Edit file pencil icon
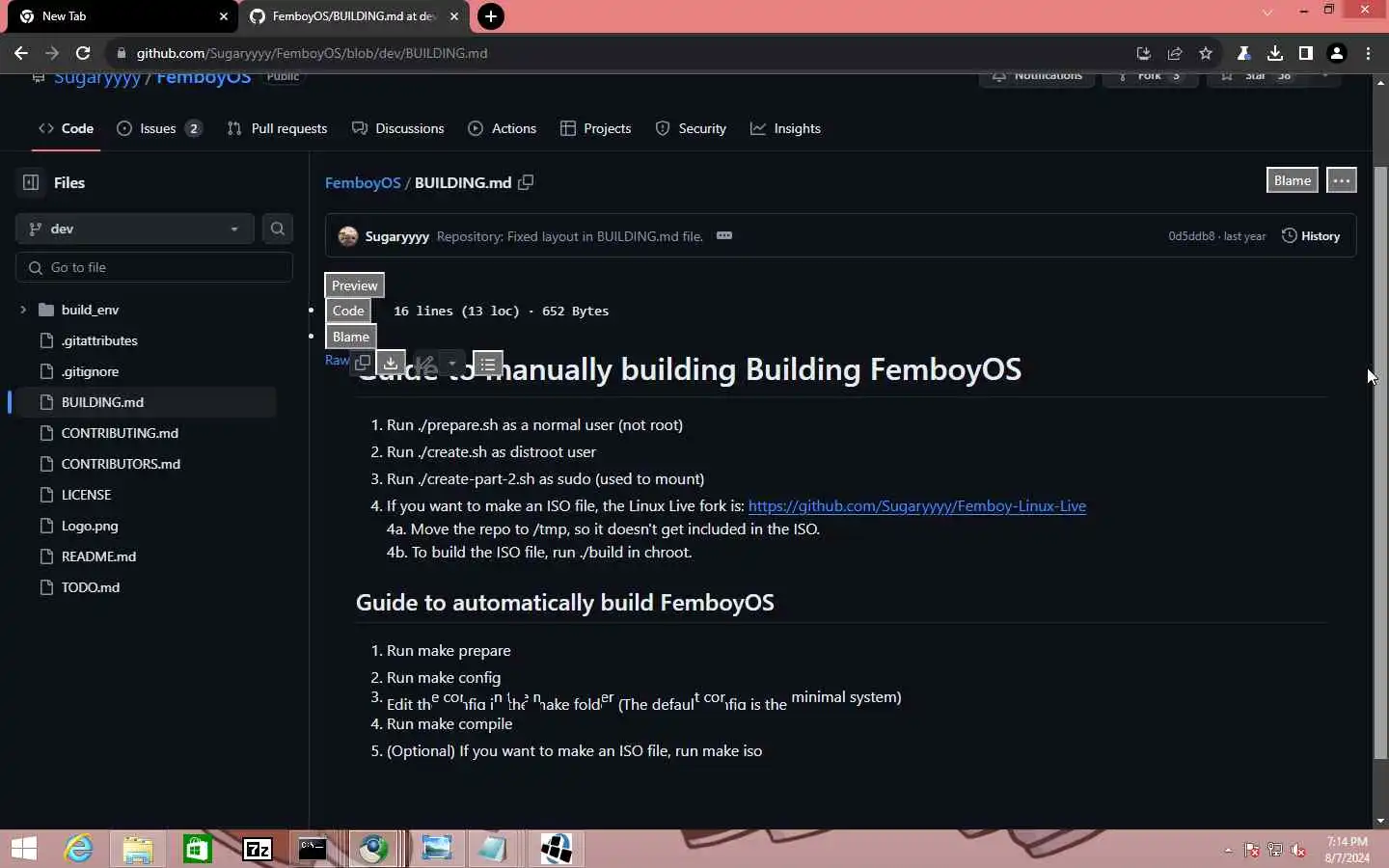The image size is (1389, 868). pyautogui.click(x=425, y=364)
